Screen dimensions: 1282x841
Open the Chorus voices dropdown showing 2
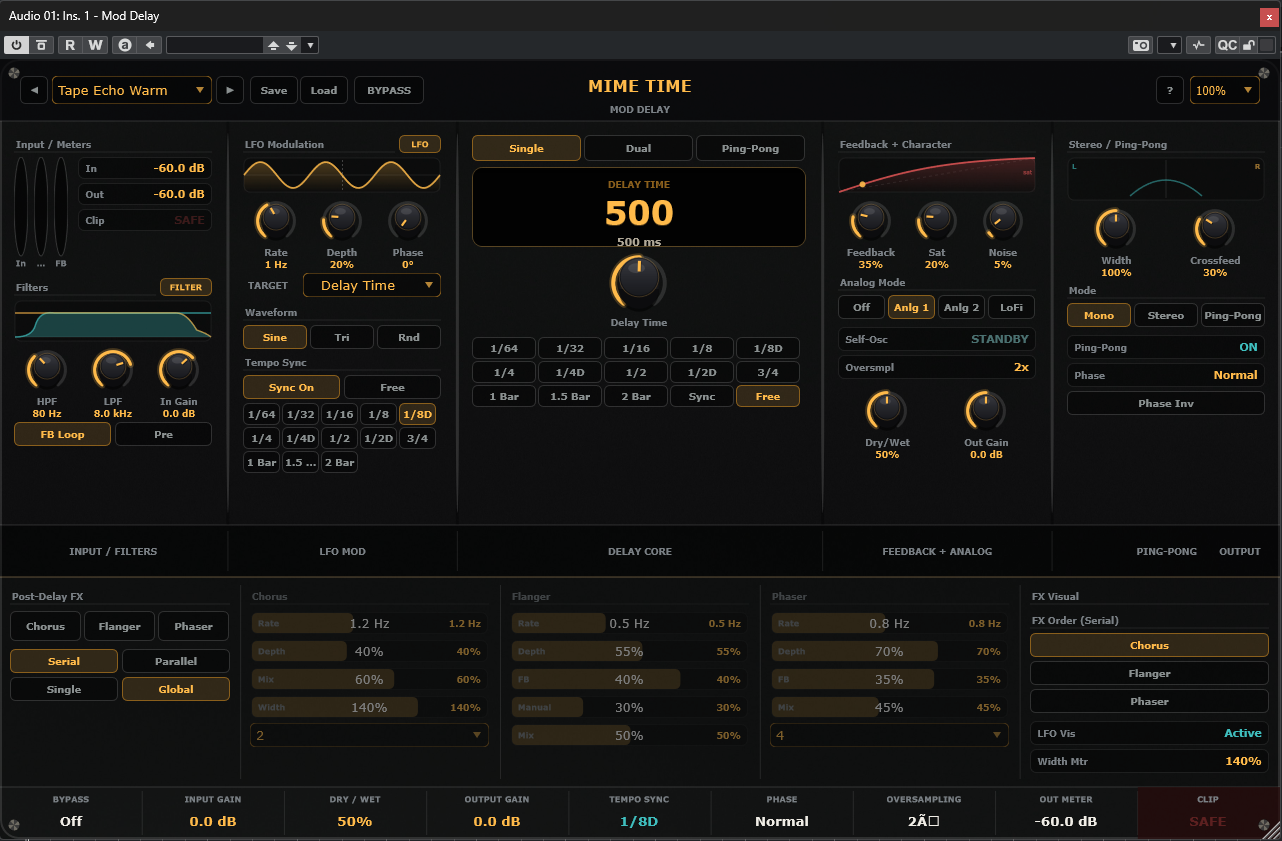click(370, 735)
